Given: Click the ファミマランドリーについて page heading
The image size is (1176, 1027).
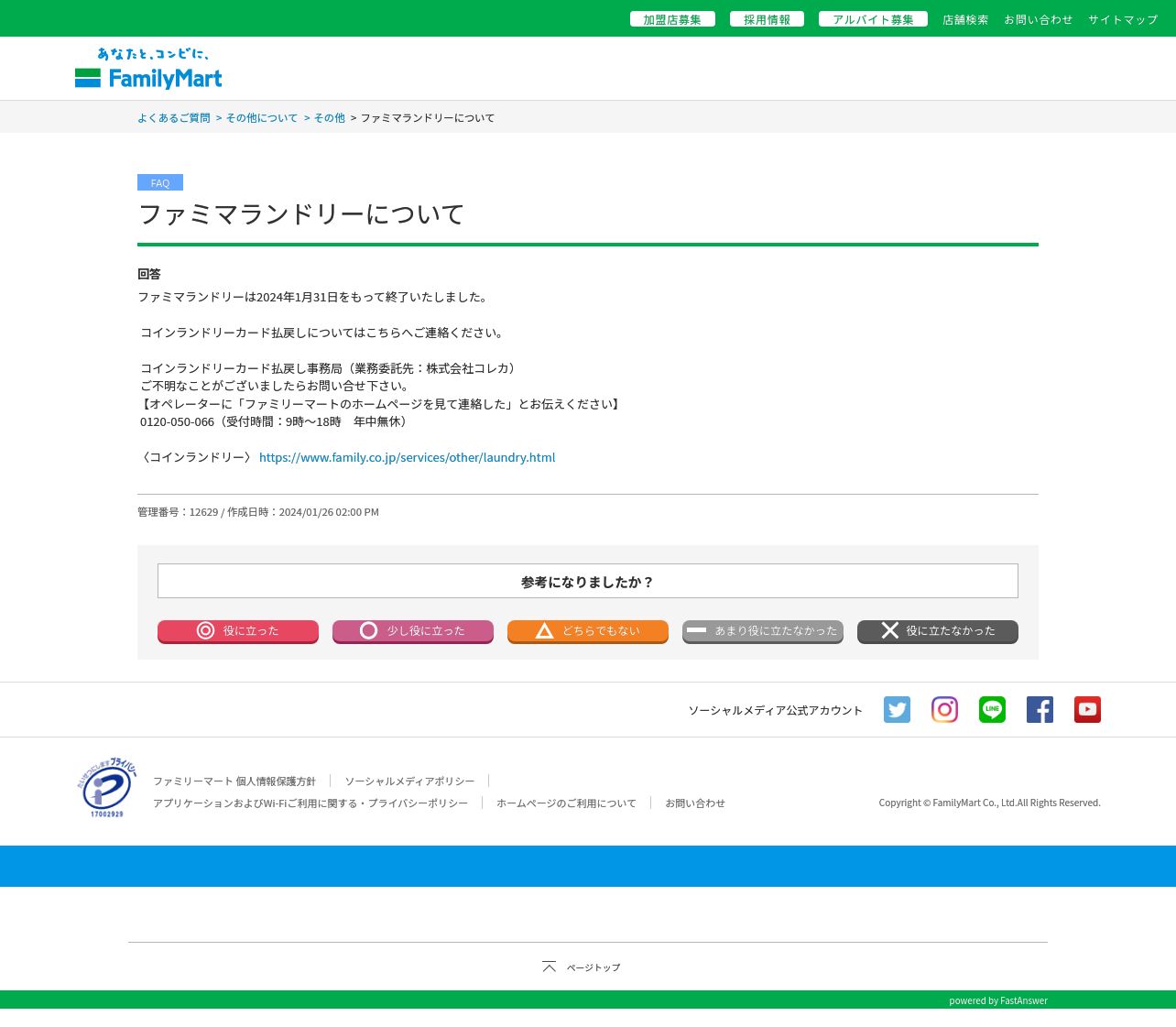Looking at the screenshot, I should (301, 213).
